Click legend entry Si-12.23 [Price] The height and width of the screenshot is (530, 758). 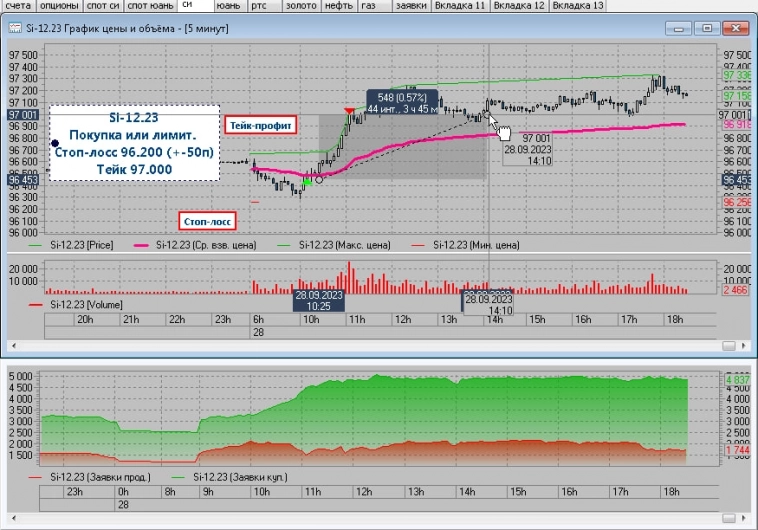[71, 245]
